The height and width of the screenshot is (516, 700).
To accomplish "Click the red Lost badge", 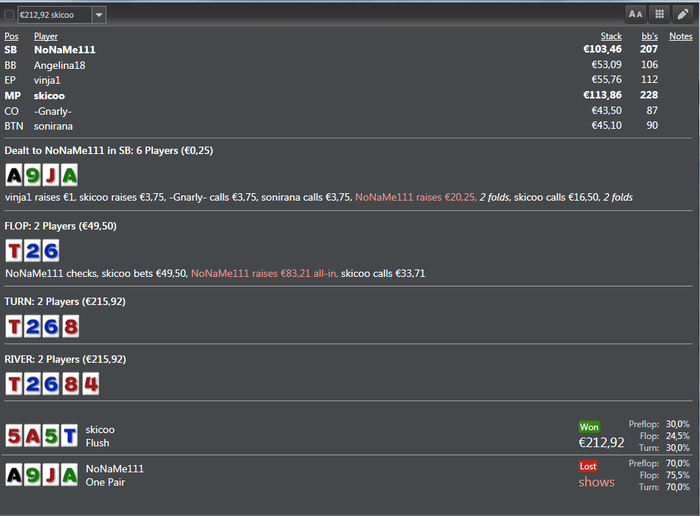I will pyautogui.click(x=589, y=466).
